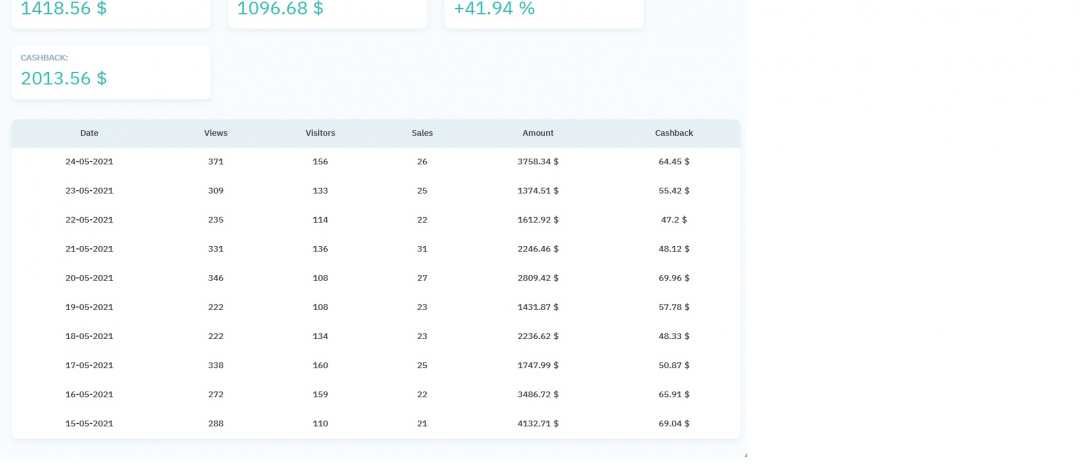Select the 17-05-2021 date cell
1080x472 pixels.
click(89, 365)
